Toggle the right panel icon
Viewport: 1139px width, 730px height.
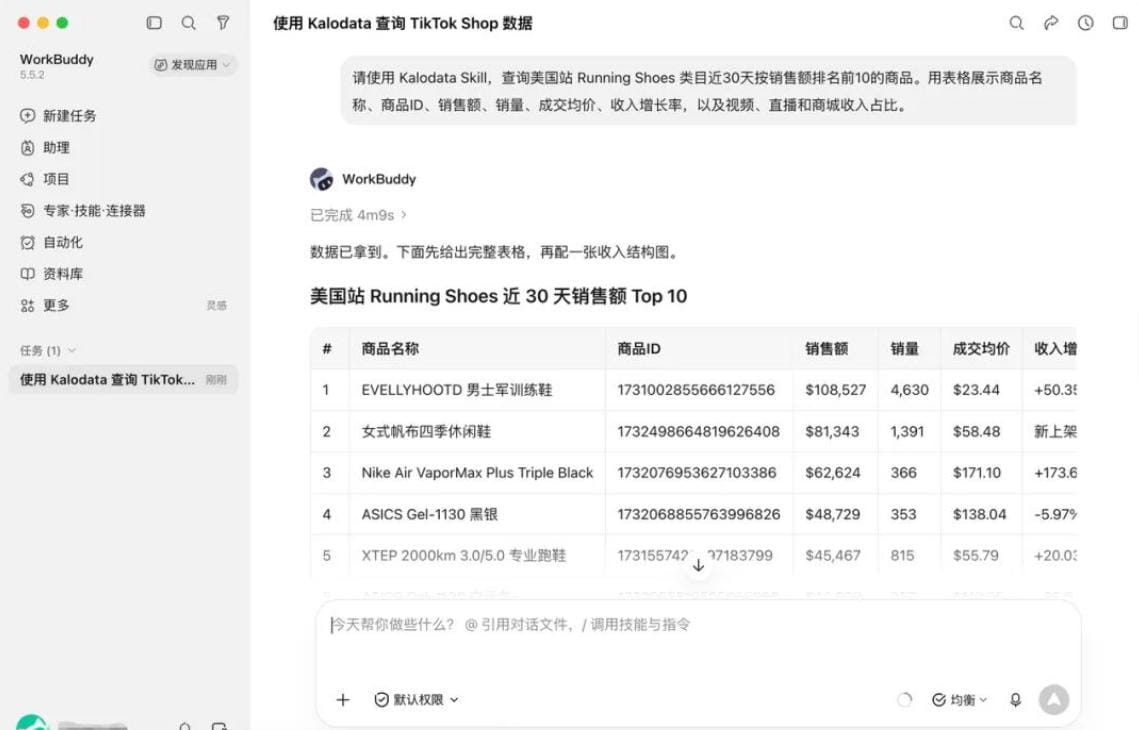pyautogui.click(x=1120, y=23)
